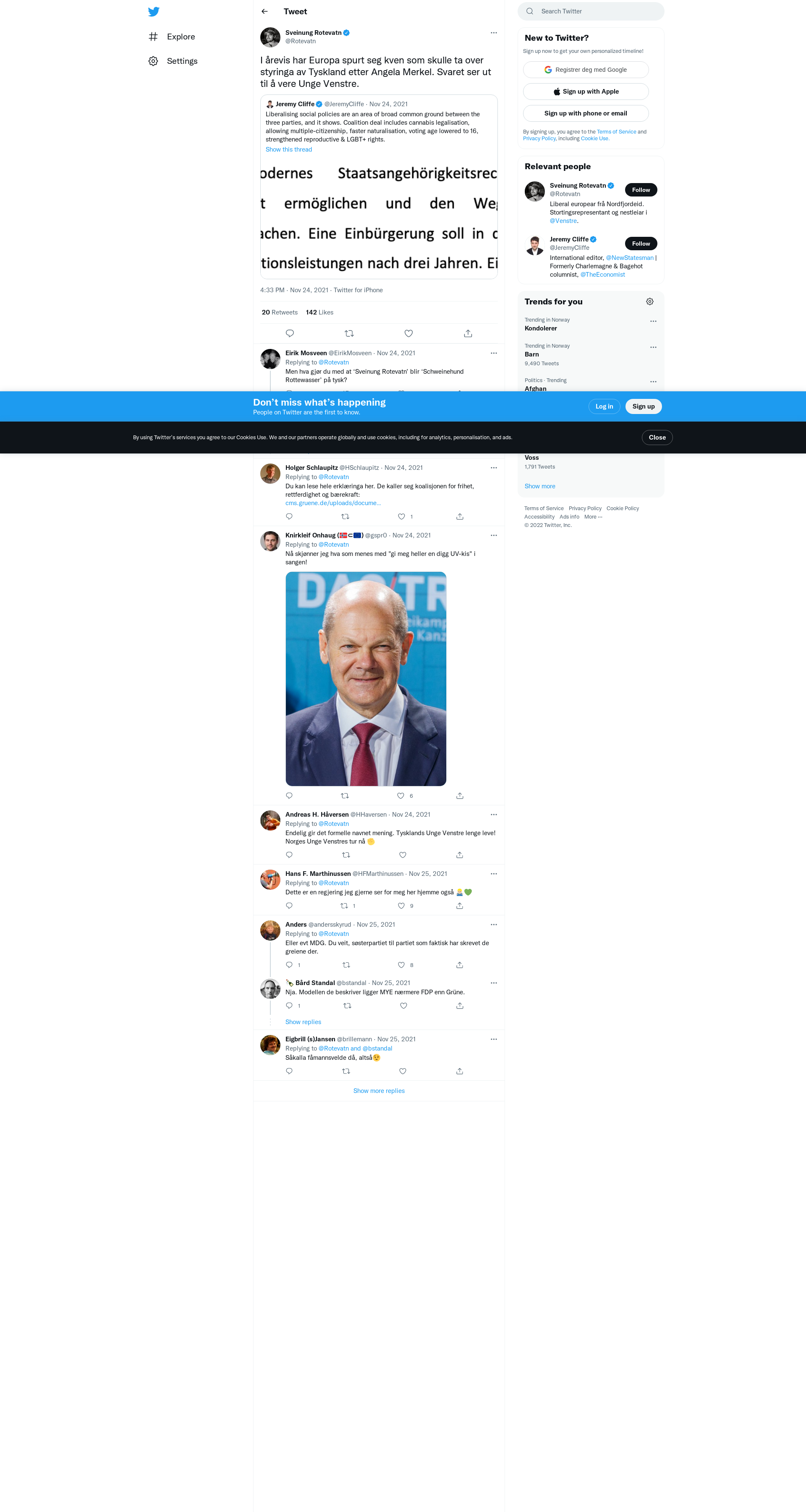The width and height of the screenshot is (806, 1512).
Task: Expand More footer options
Action: 593,517
